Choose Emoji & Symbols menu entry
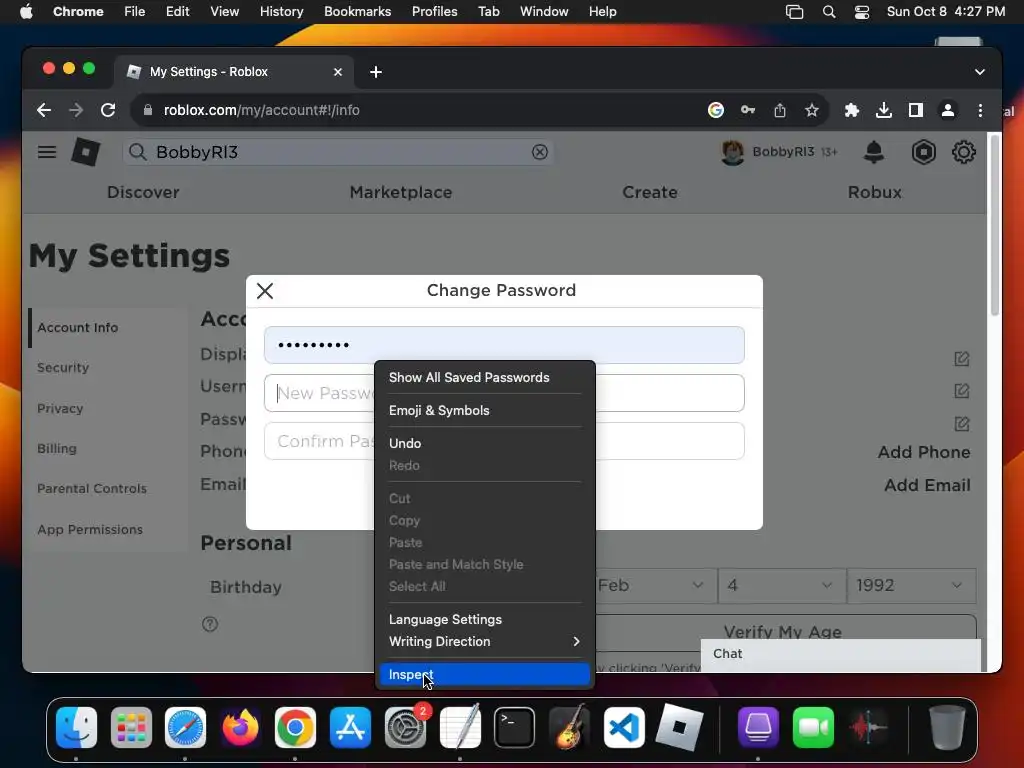Image resolution: width=1024 pixels, height=768 pixels. (484, 410)
